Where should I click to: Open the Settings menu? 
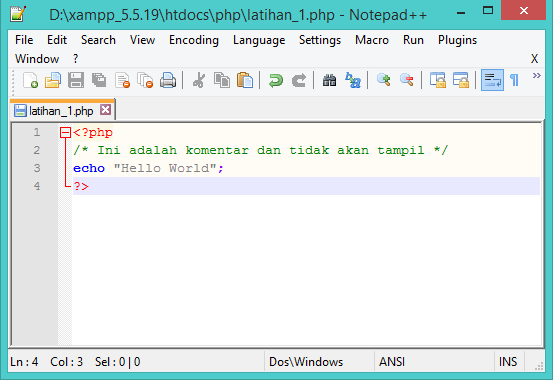pos(320,40)
